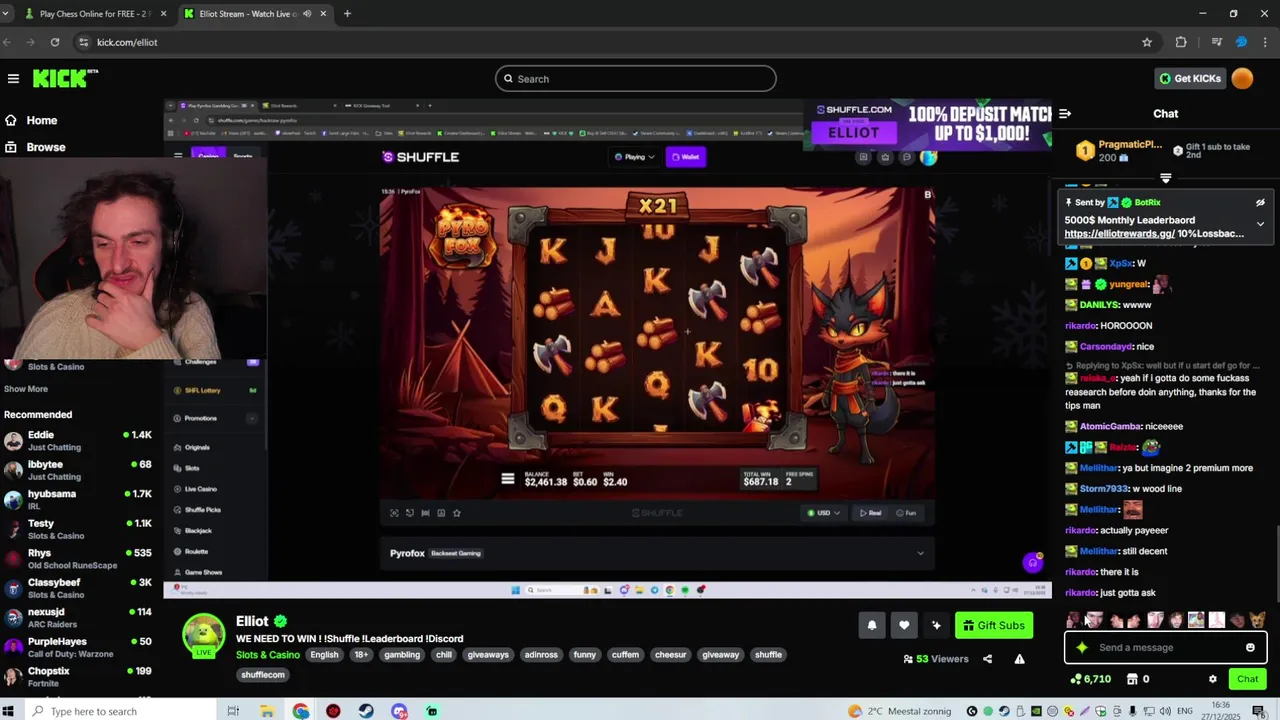
Task: Select the shufflecom tag
Action: pos(263,675)
